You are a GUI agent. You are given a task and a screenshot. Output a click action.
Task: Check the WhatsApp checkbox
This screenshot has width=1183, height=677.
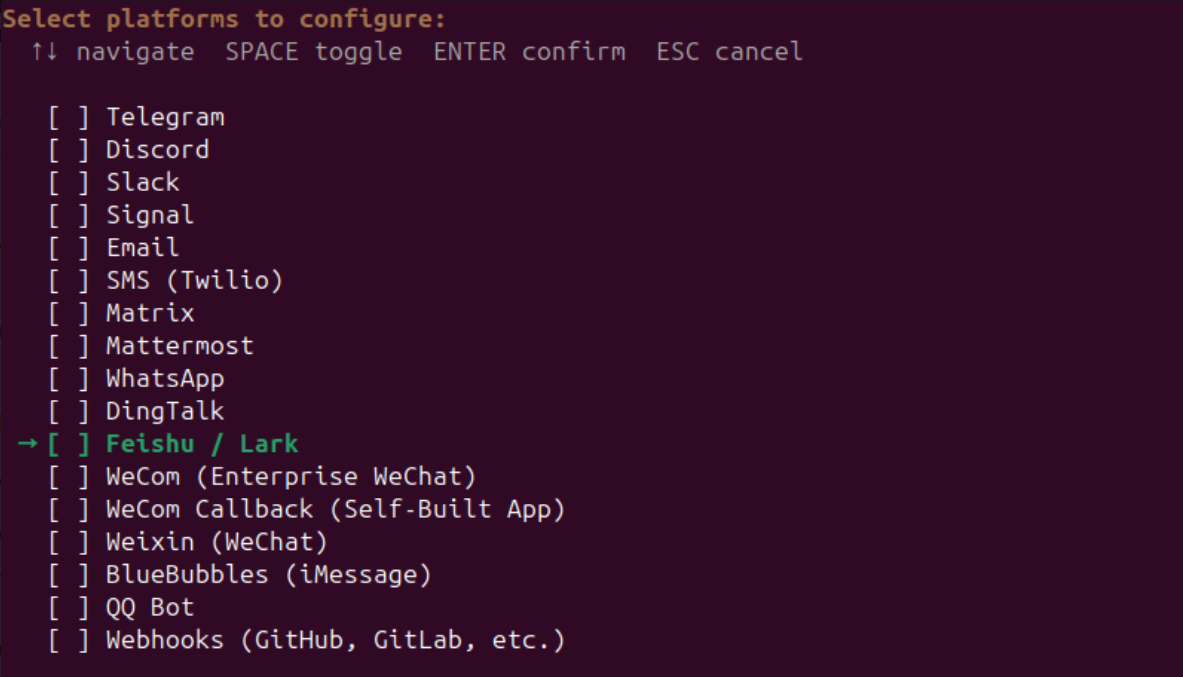(69, 379)
